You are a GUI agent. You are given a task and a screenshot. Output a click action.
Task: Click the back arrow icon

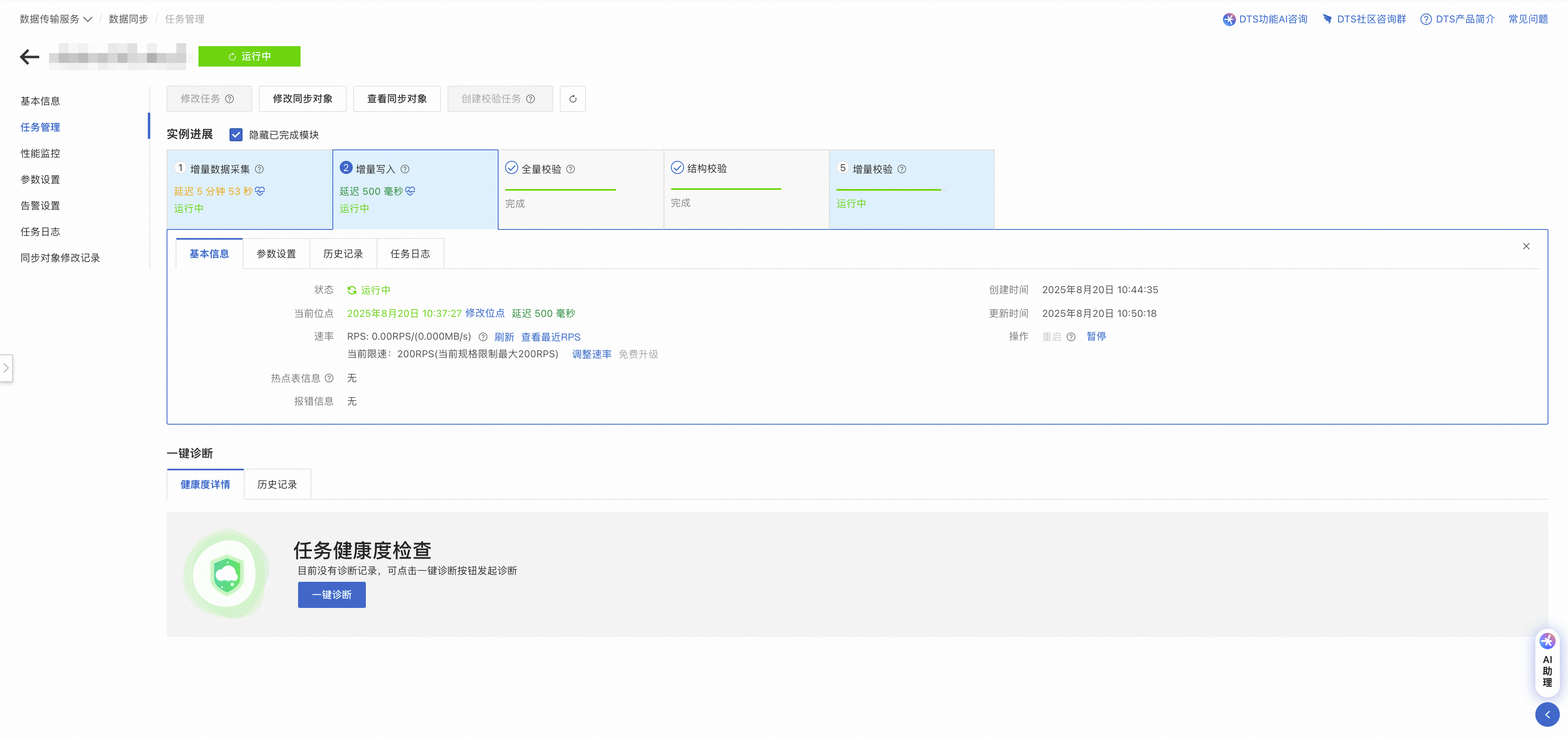tap(29, 57)
